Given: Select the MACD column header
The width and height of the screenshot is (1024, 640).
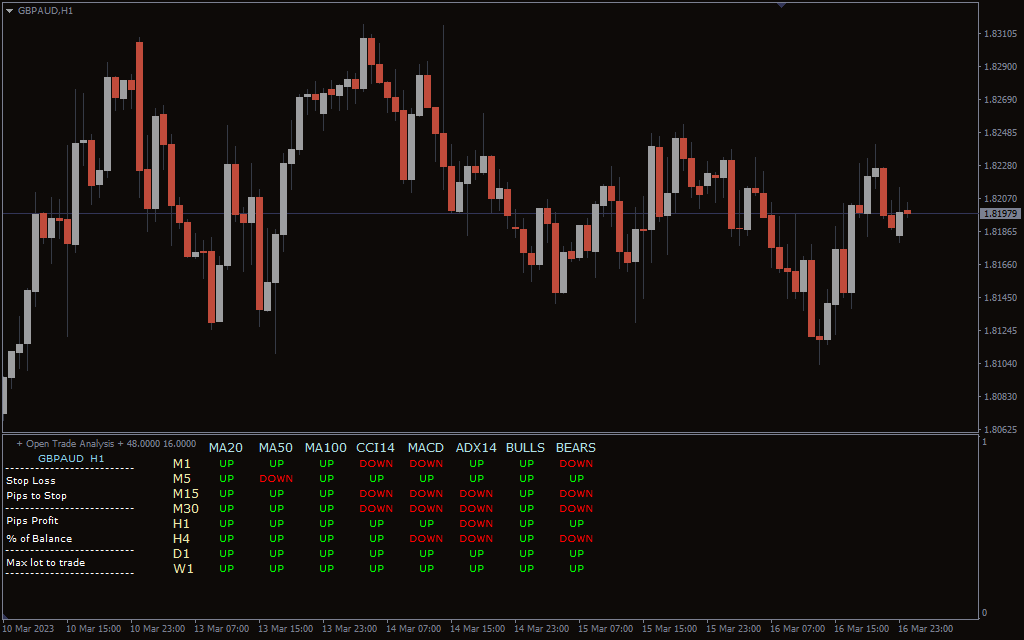Looking at the screenshot, I should [426, 448].
